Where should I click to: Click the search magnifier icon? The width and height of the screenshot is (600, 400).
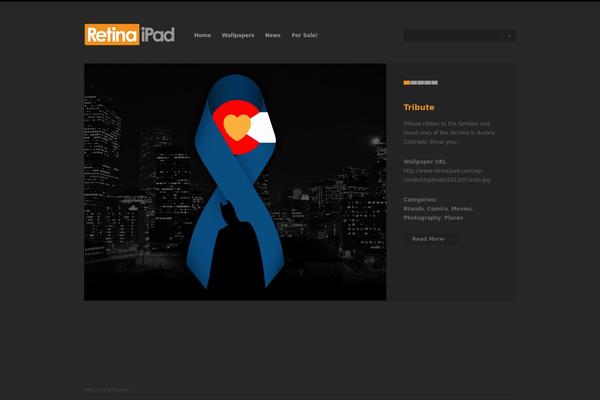(509, 36)
